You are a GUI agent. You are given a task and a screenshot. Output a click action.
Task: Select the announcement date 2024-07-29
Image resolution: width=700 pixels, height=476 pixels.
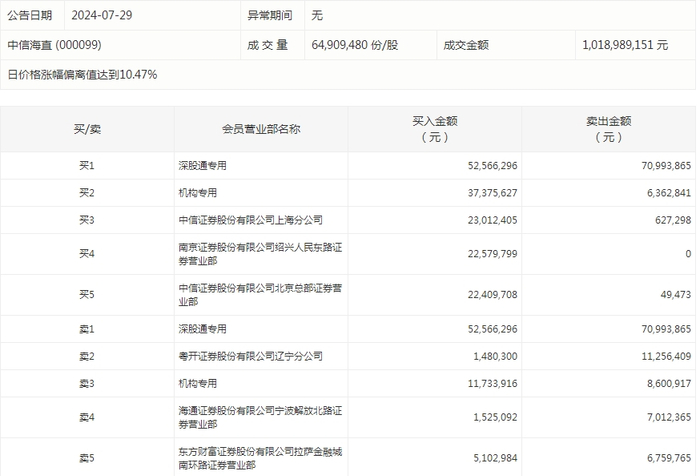click(102, 15)
